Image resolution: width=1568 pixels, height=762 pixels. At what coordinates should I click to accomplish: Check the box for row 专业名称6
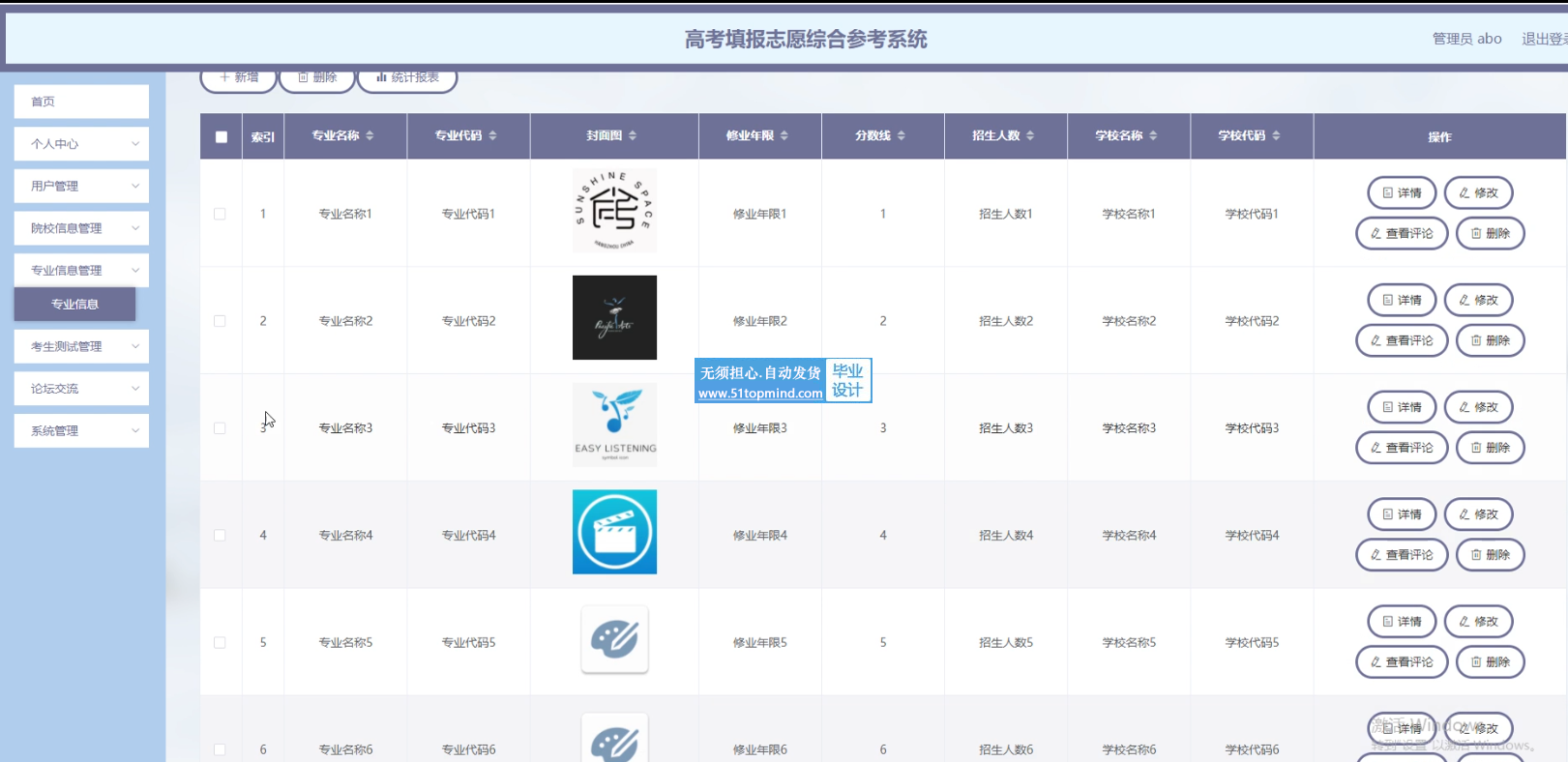coord(220,749)
